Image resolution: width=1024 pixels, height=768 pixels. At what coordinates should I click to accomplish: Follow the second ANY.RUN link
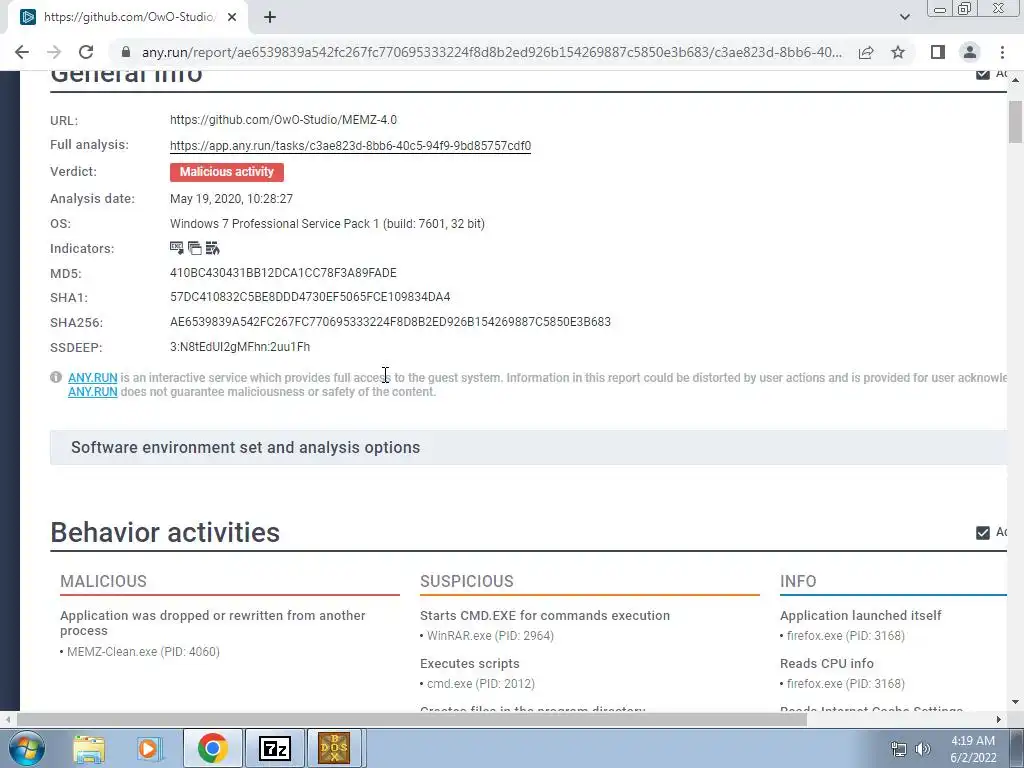[93, 392]
